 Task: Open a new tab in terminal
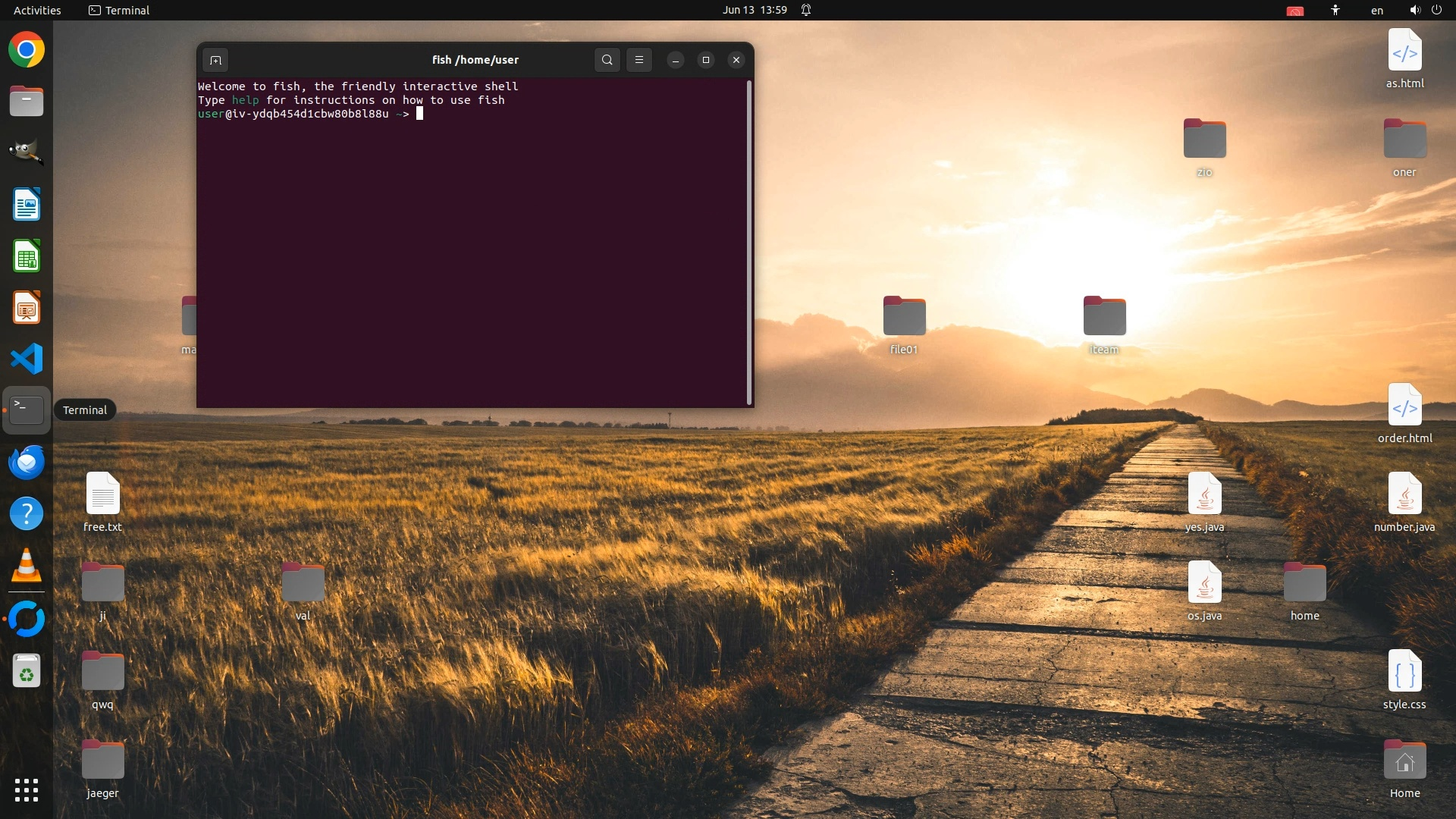215,60
